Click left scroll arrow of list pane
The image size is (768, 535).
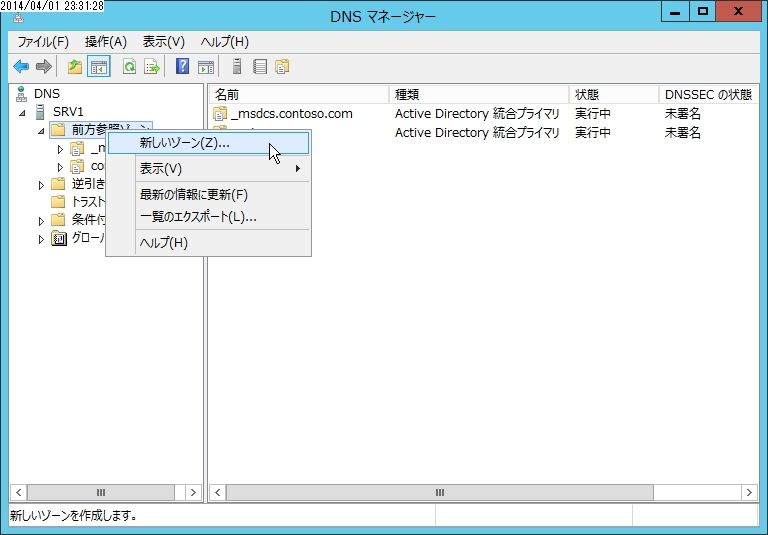pyautogui.click(x=218, y=492)
